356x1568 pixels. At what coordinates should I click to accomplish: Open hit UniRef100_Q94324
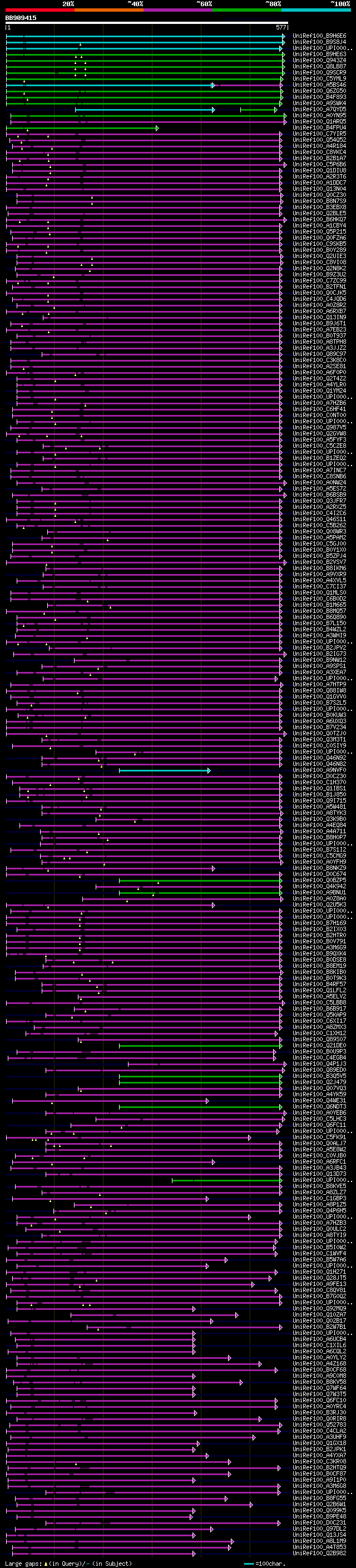coord(319,60)
